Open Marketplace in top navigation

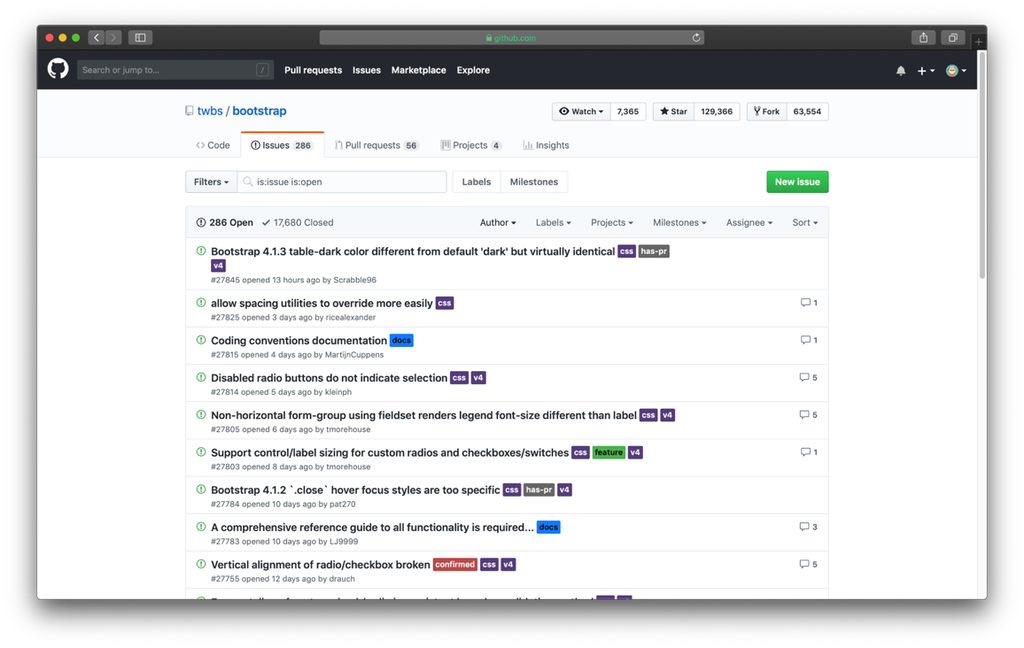[x=419, y=70]
